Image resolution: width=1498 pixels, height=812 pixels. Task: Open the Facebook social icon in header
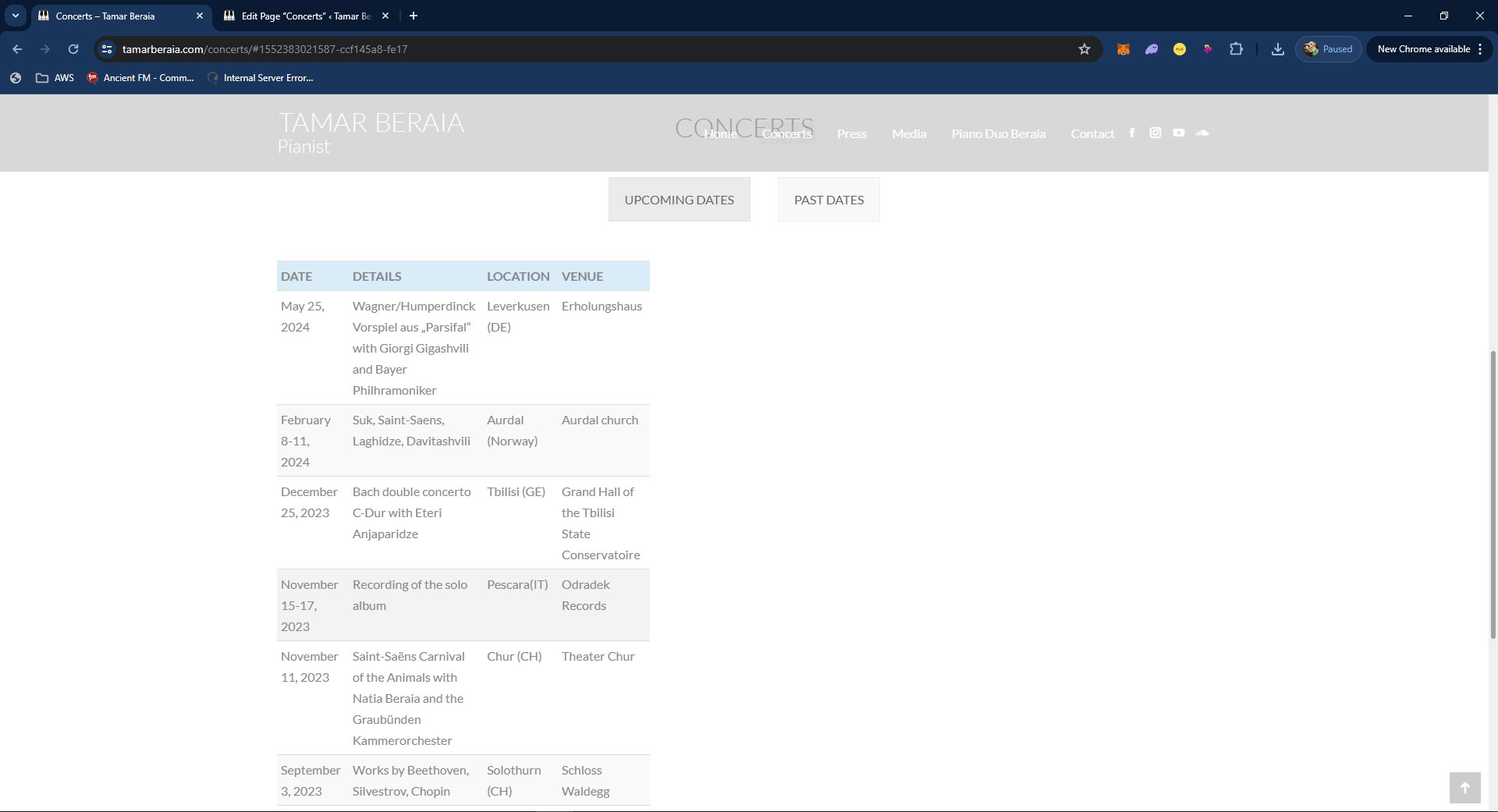(1131, 133)
